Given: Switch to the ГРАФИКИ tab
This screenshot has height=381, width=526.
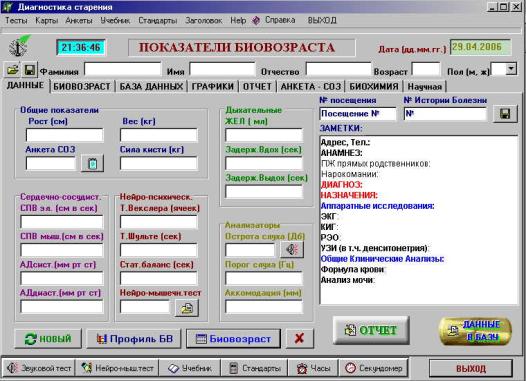Looking at the screenshot, I should (x=212, y=87).
